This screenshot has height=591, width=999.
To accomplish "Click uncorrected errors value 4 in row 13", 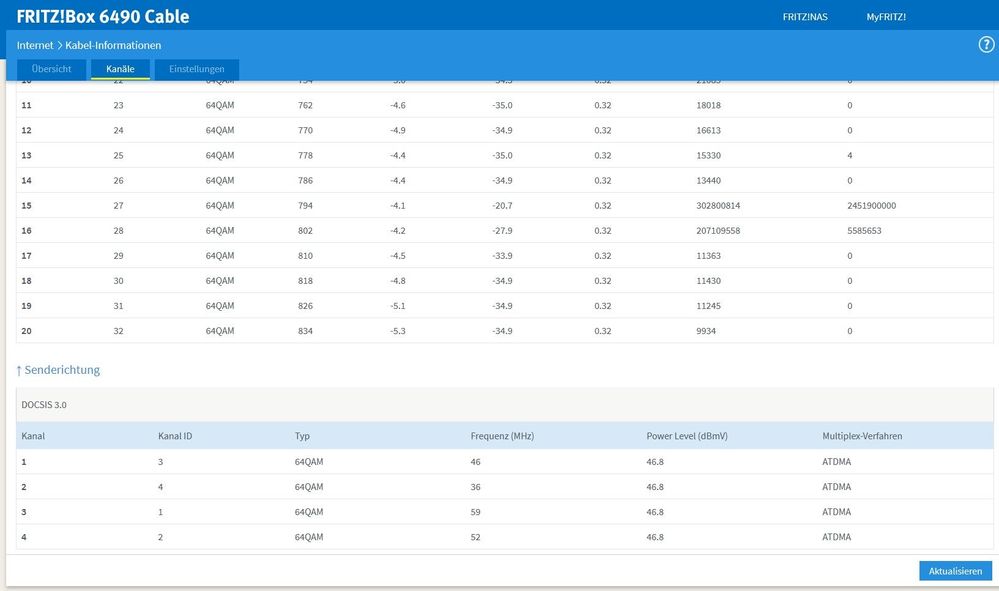I will (850, 155).
